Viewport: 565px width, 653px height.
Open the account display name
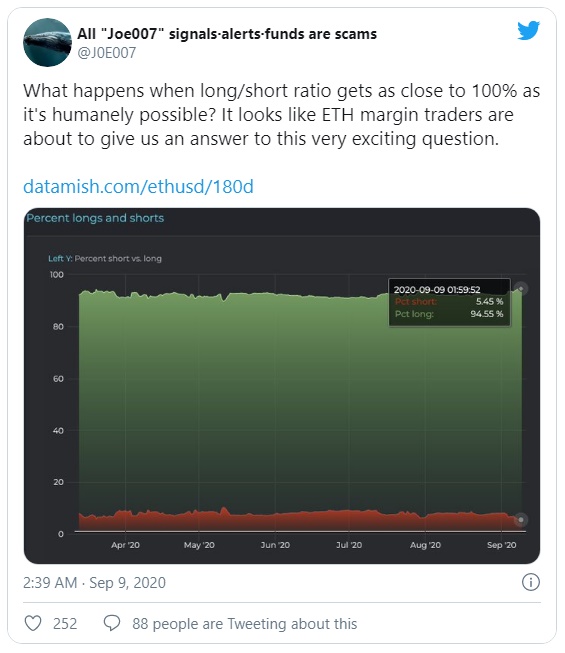tap(227, 34)
